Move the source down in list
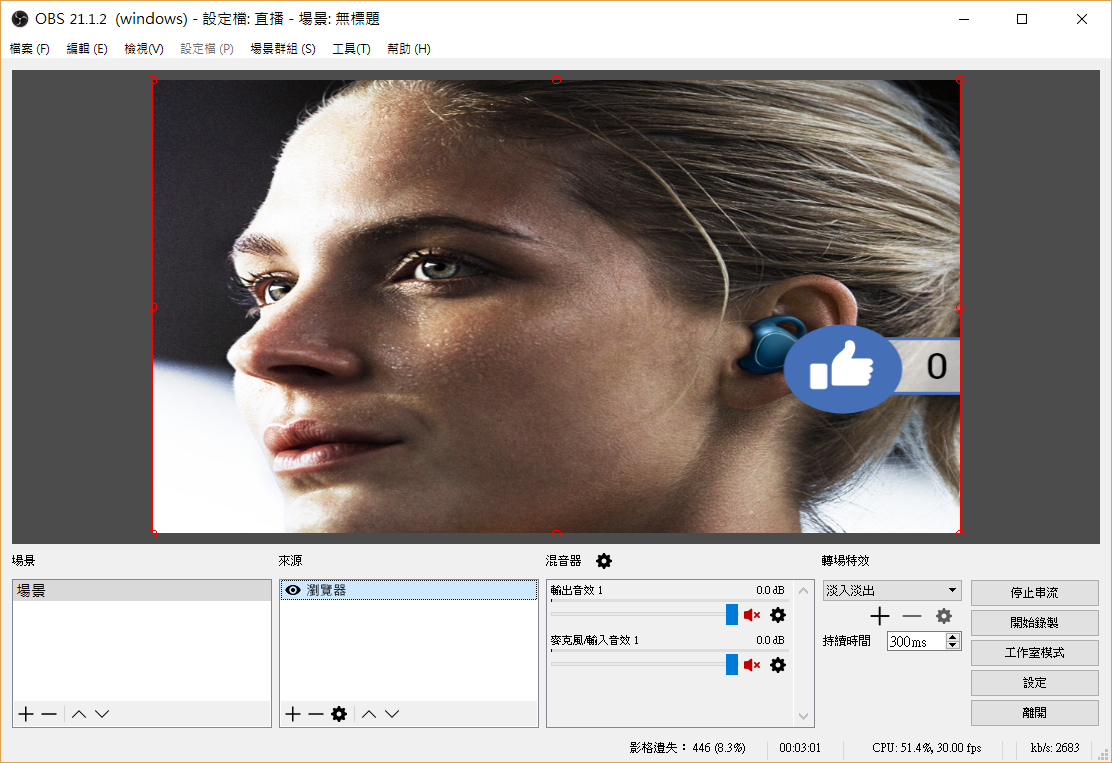Screen dimensions: 1112x763 coord(392,714)
